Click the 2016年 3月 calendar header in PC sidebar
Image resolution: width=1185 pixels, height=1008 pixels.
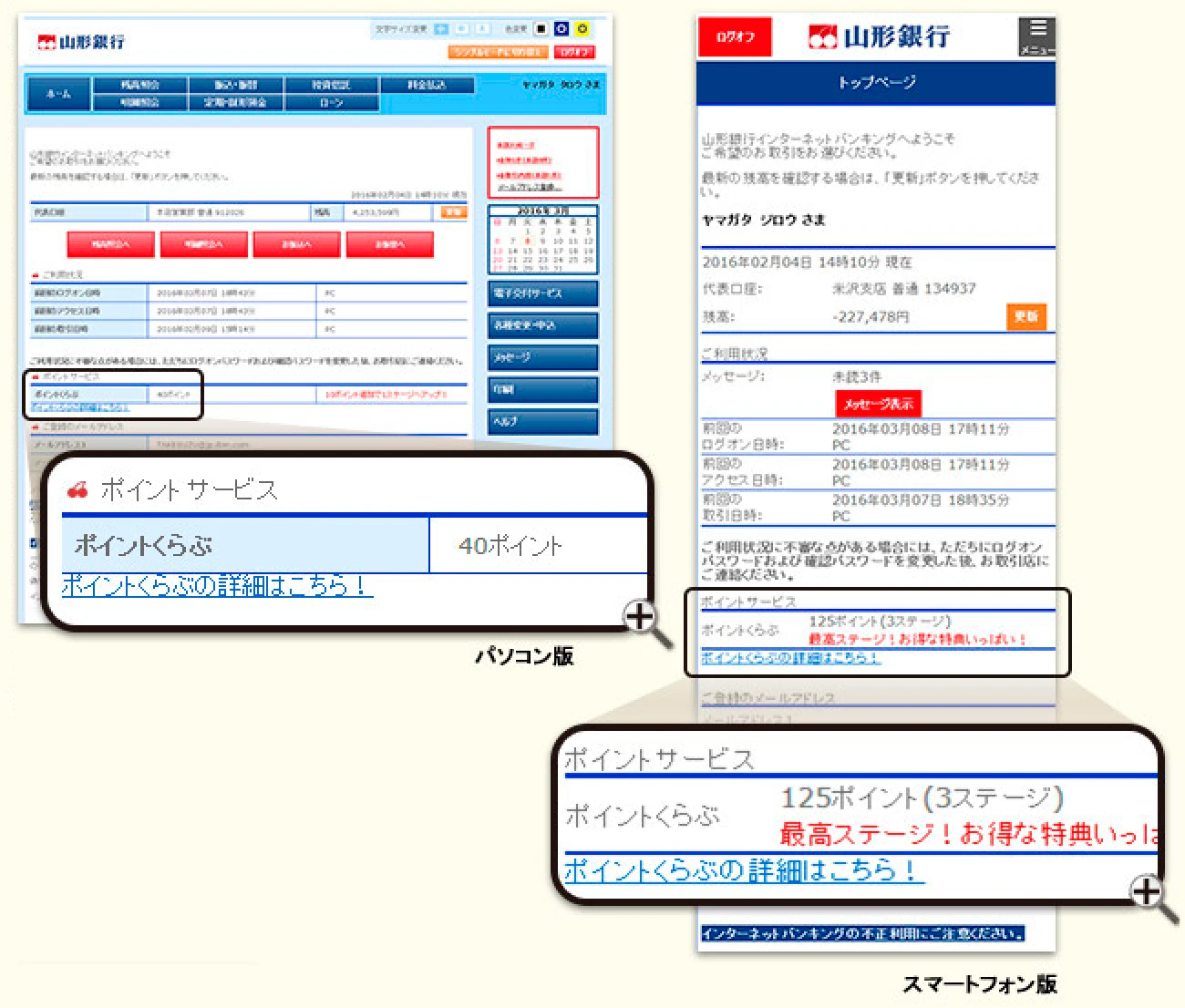(542, 211)
